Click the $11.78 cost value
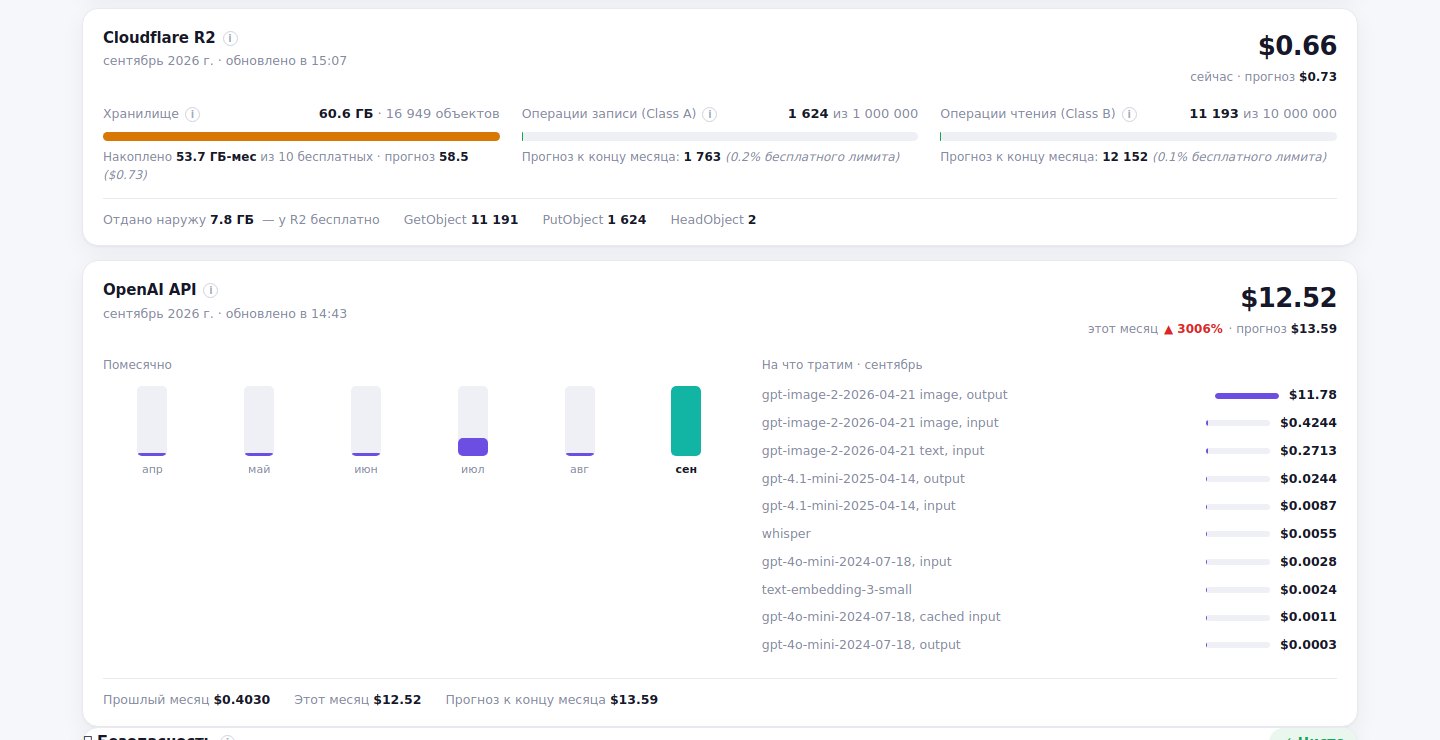Viewport: 1440px width, 740px height. coord(1313,395)
